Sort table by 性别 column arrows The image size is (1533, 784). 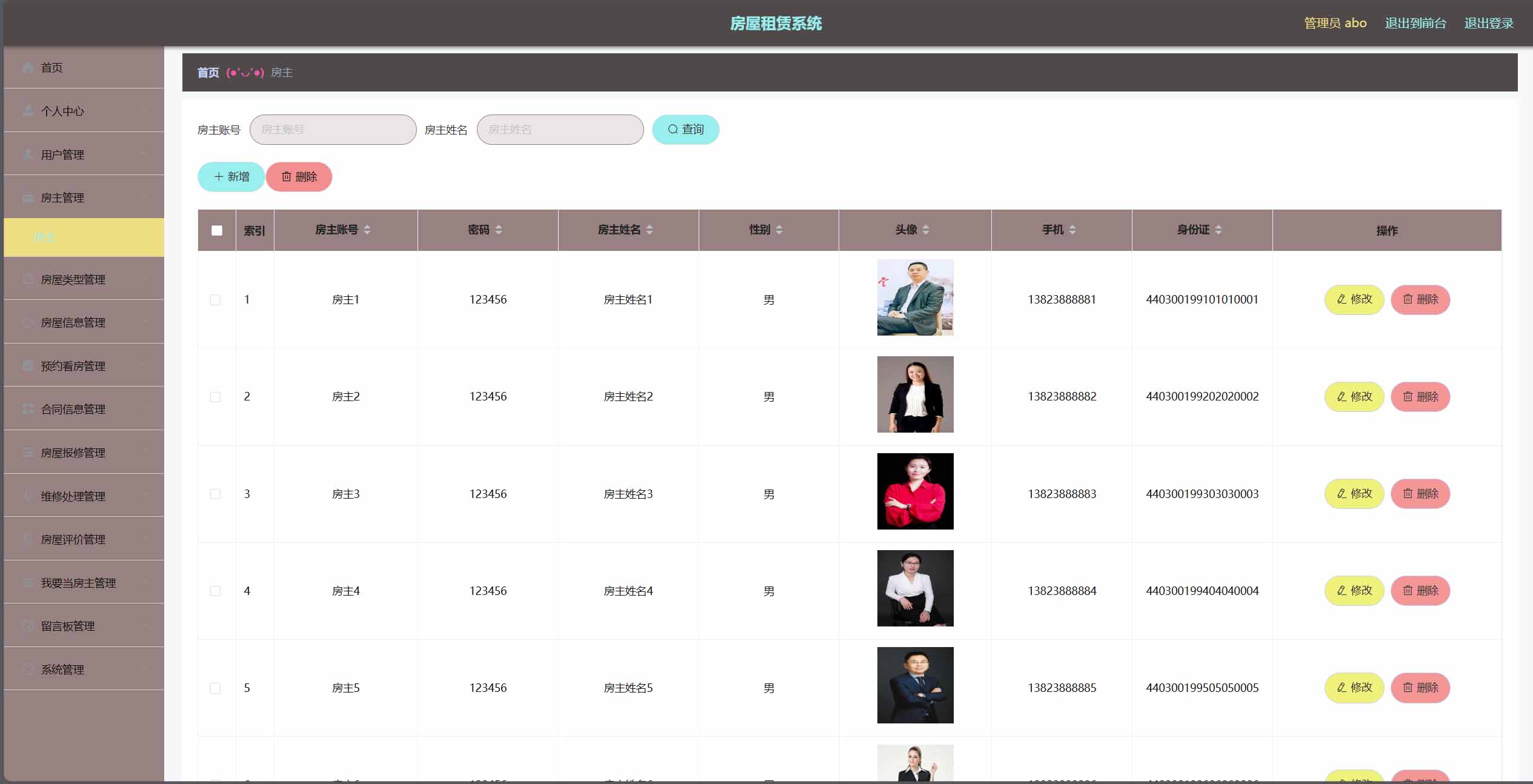[x=779, y=230]
